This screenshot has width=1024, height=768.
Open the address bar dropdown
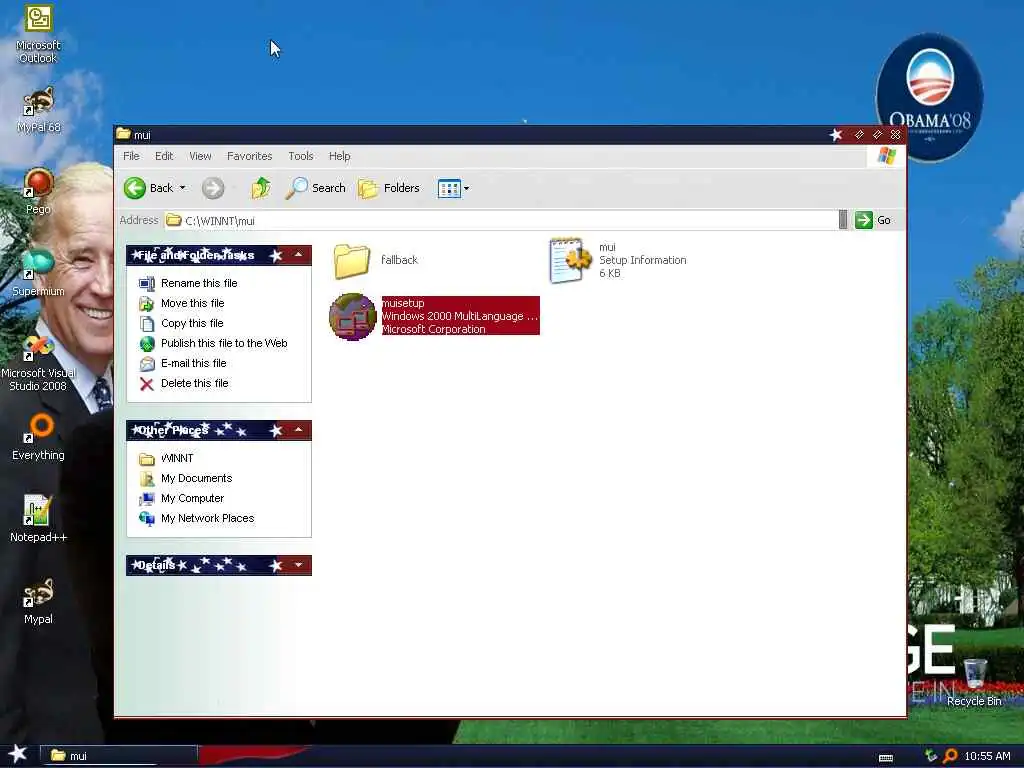tap(843, 220)
